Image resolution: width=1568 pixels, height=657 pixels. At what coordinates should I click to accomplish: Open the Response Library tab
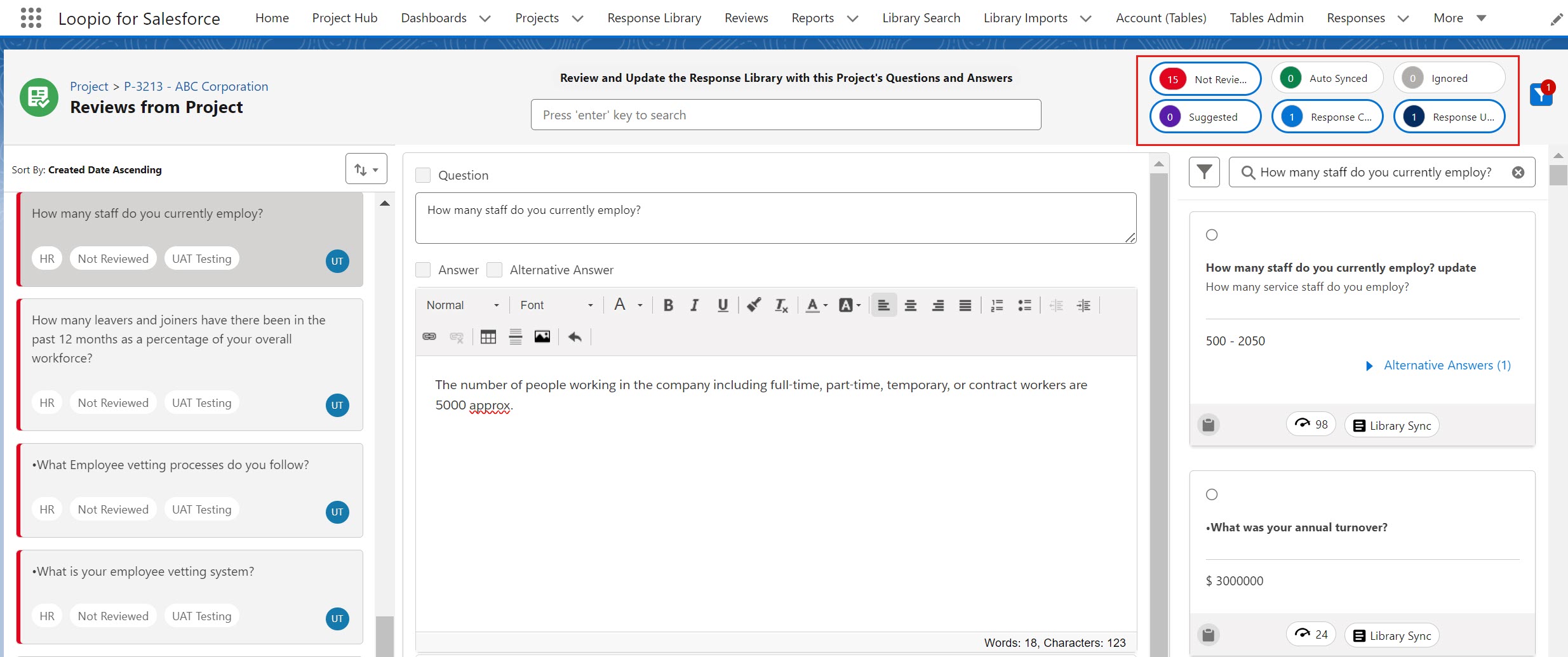click(654, 18)
